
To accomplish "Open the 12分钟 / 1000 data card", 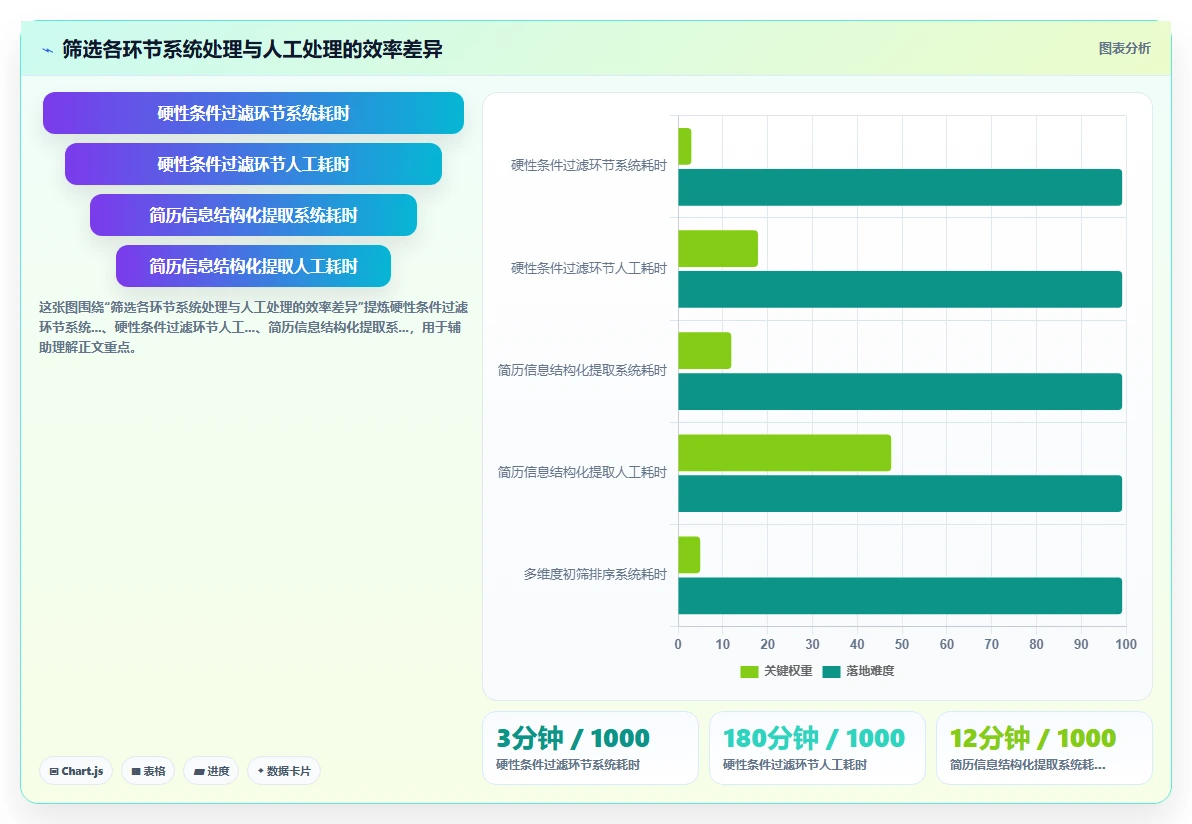I will (1045, 748).
